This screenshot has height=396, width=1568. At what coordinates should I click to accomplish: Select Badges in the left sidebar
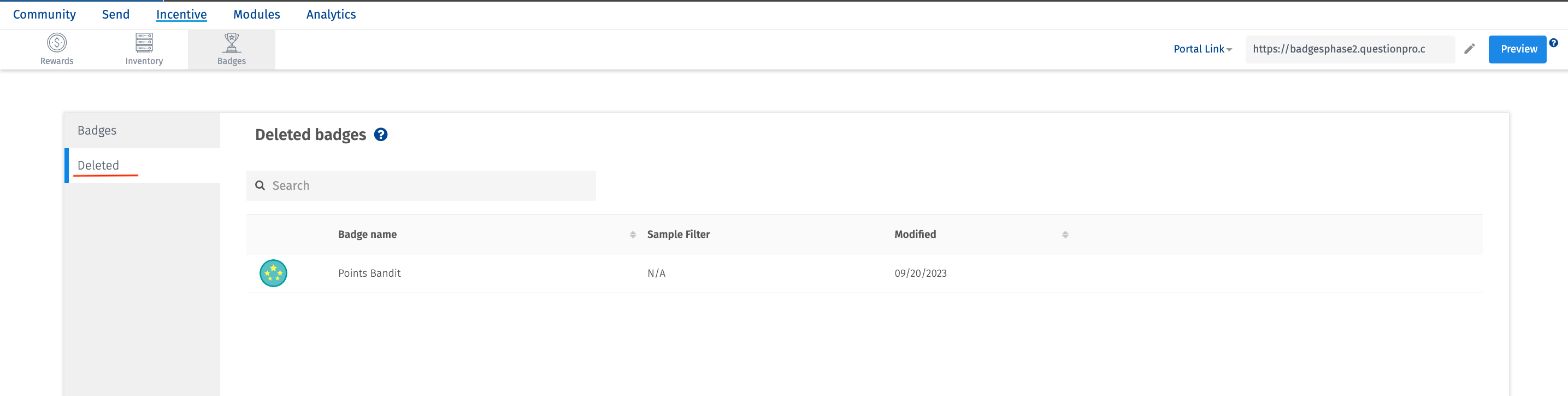click(97, 130)
